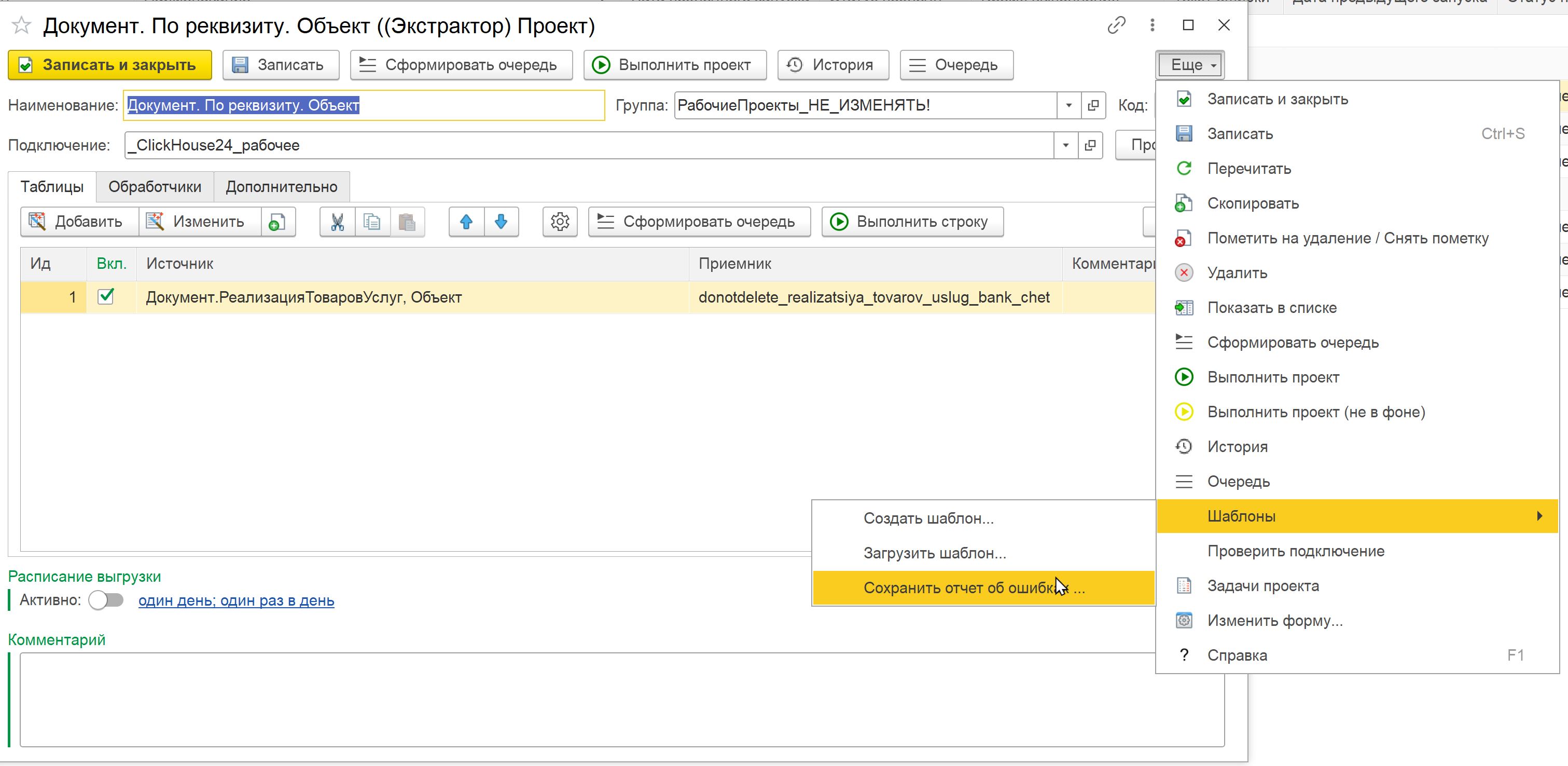This screenshot has width=1568, height=766.
Task: Toggle the Вкл. checkbox in row 1
Action: click(x=106, y=296)
